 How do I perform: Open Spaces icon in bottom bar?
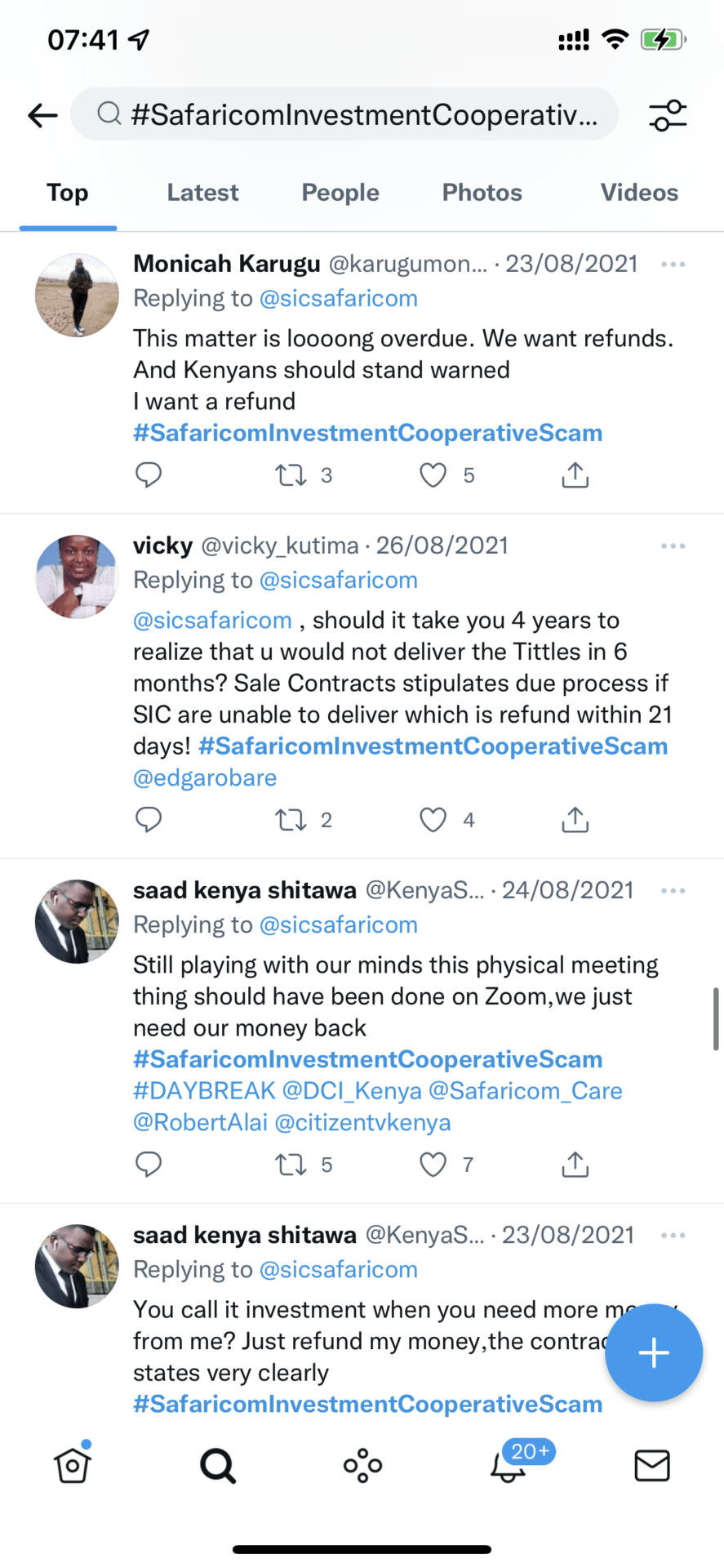tap(362, 1466)
